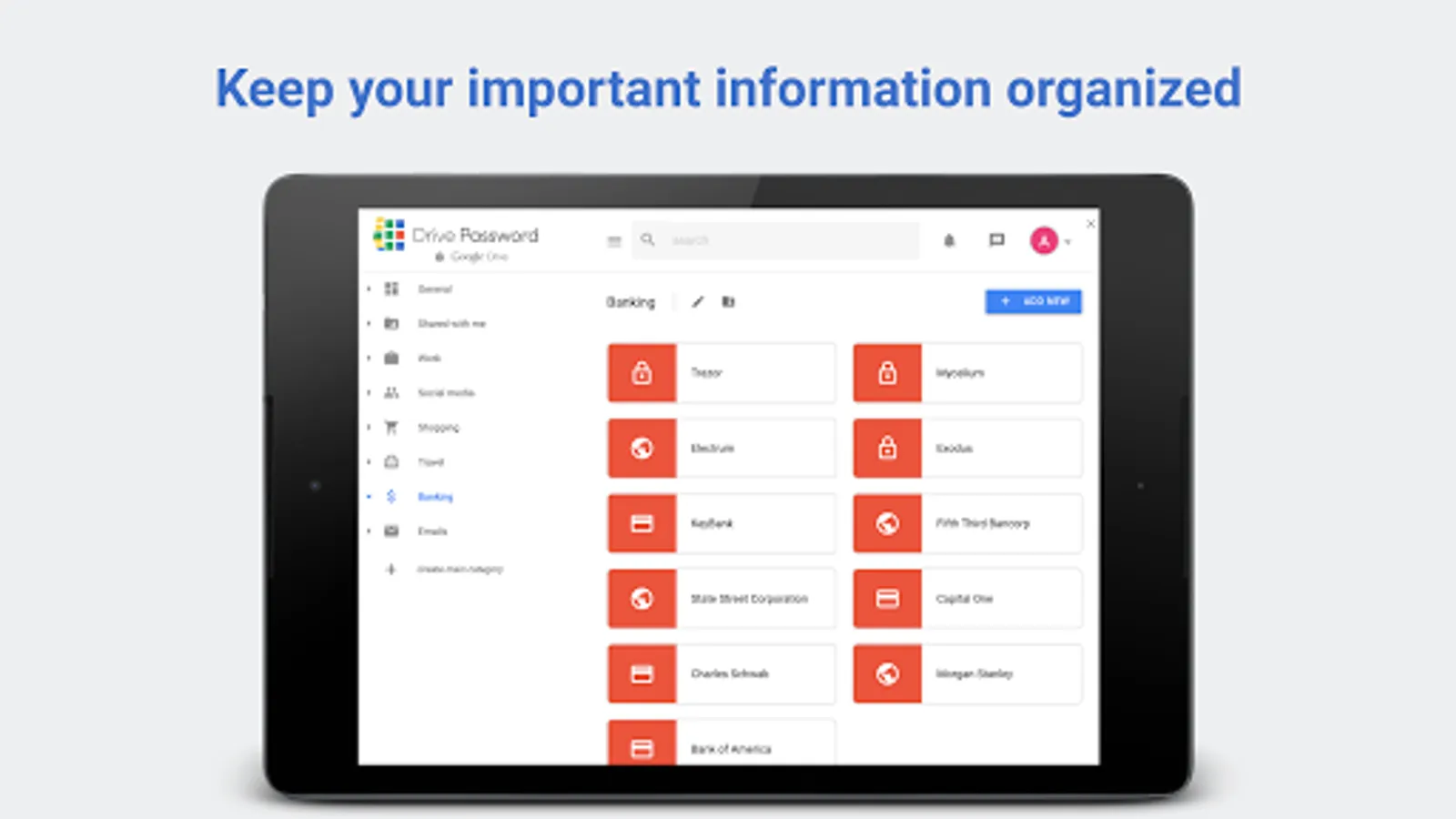The height and width of the screenshot is (819, 1456).
Task: Open the Travel category
Action: (430, 461)
